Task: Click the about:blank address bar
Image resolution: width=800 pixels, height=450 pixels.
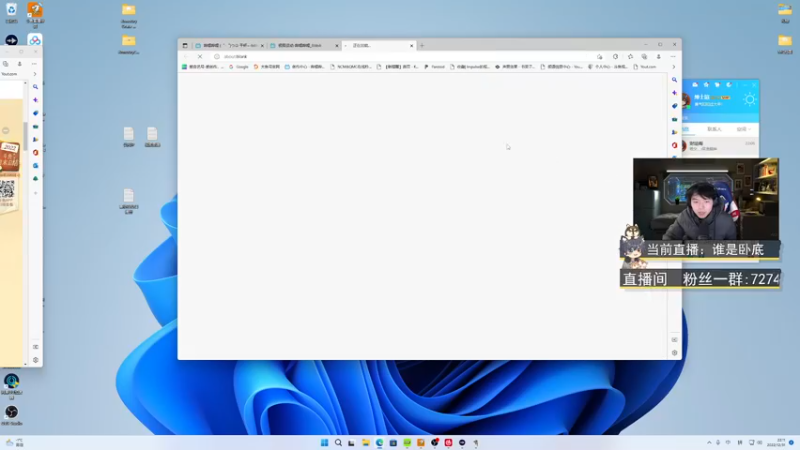Action: pyautogui.click(x=403, y=57)
